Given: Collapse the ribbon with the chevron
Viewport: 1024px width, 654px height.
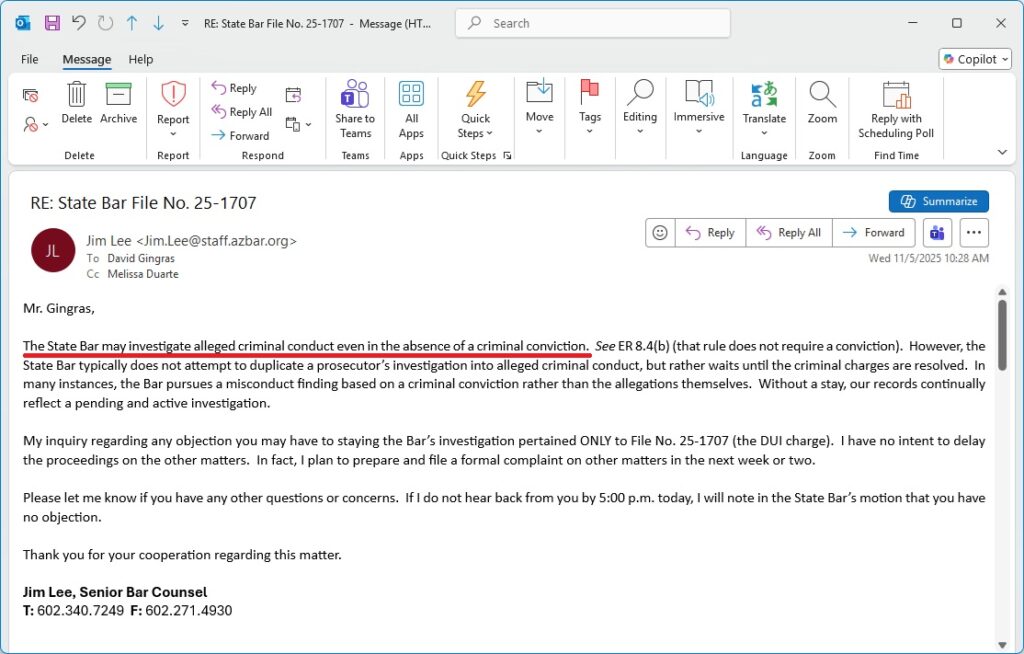Looking at the screenshot, I should [x=1002, y=152].
